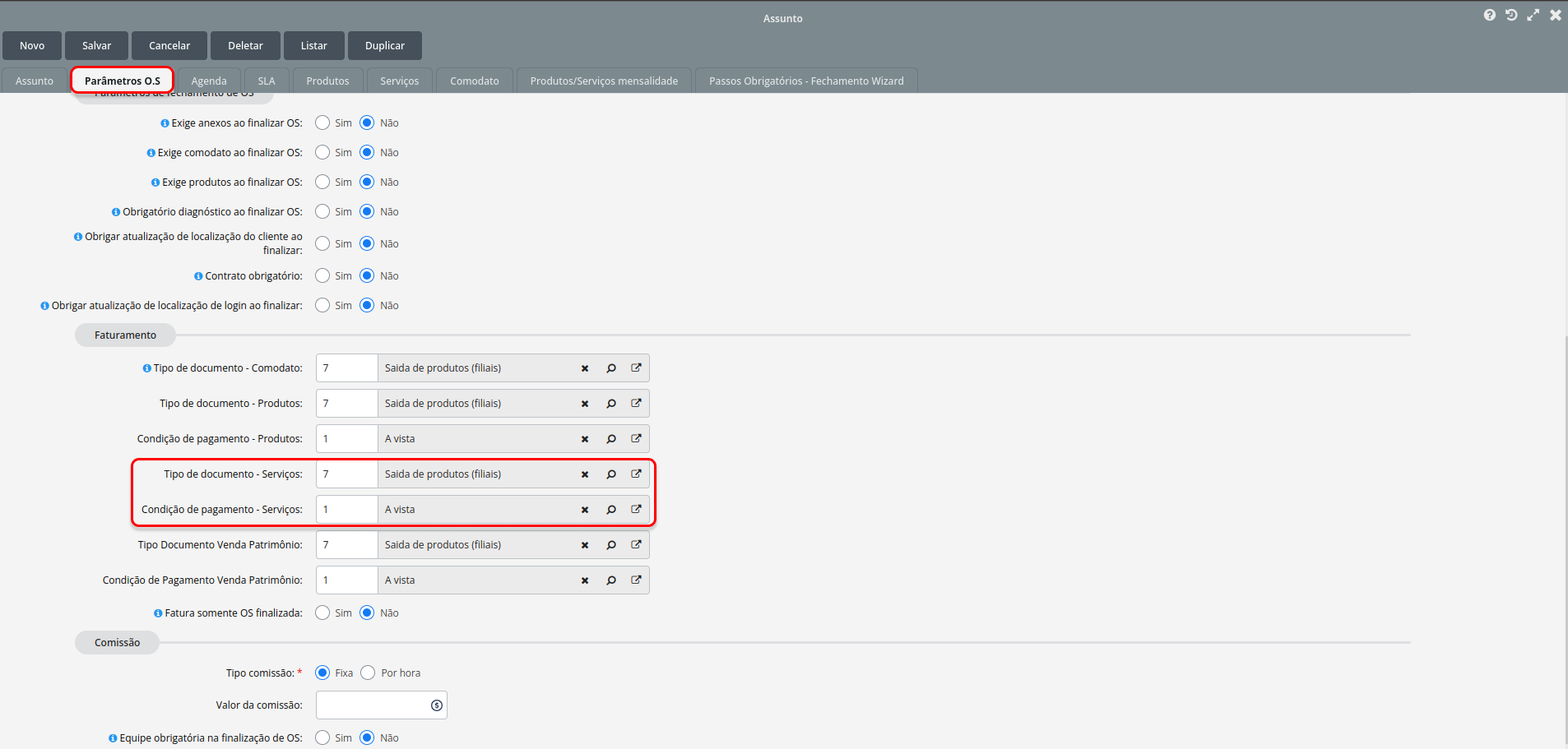Search Tipo de documento - Comodato lookup
The width and height of the screenshot is (1568, 749).
[611, 368]
